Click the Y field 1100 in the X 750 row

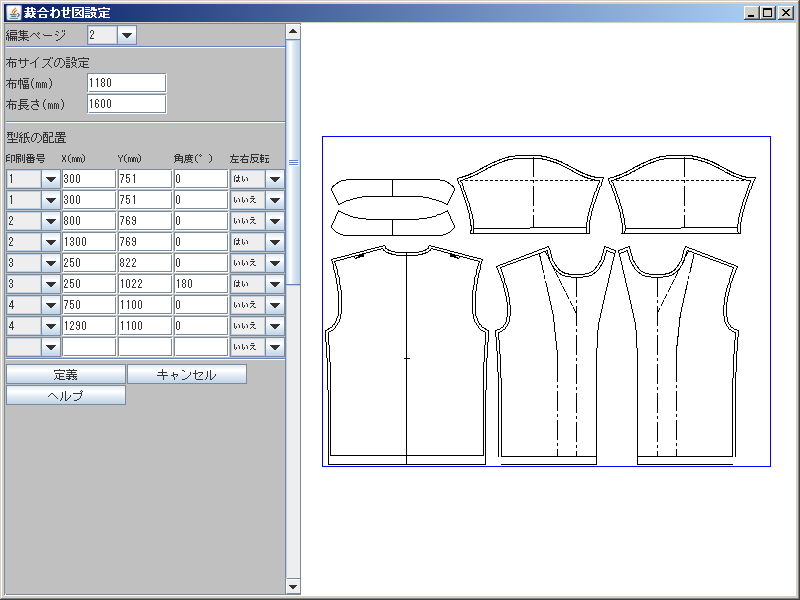coord(145,305)
